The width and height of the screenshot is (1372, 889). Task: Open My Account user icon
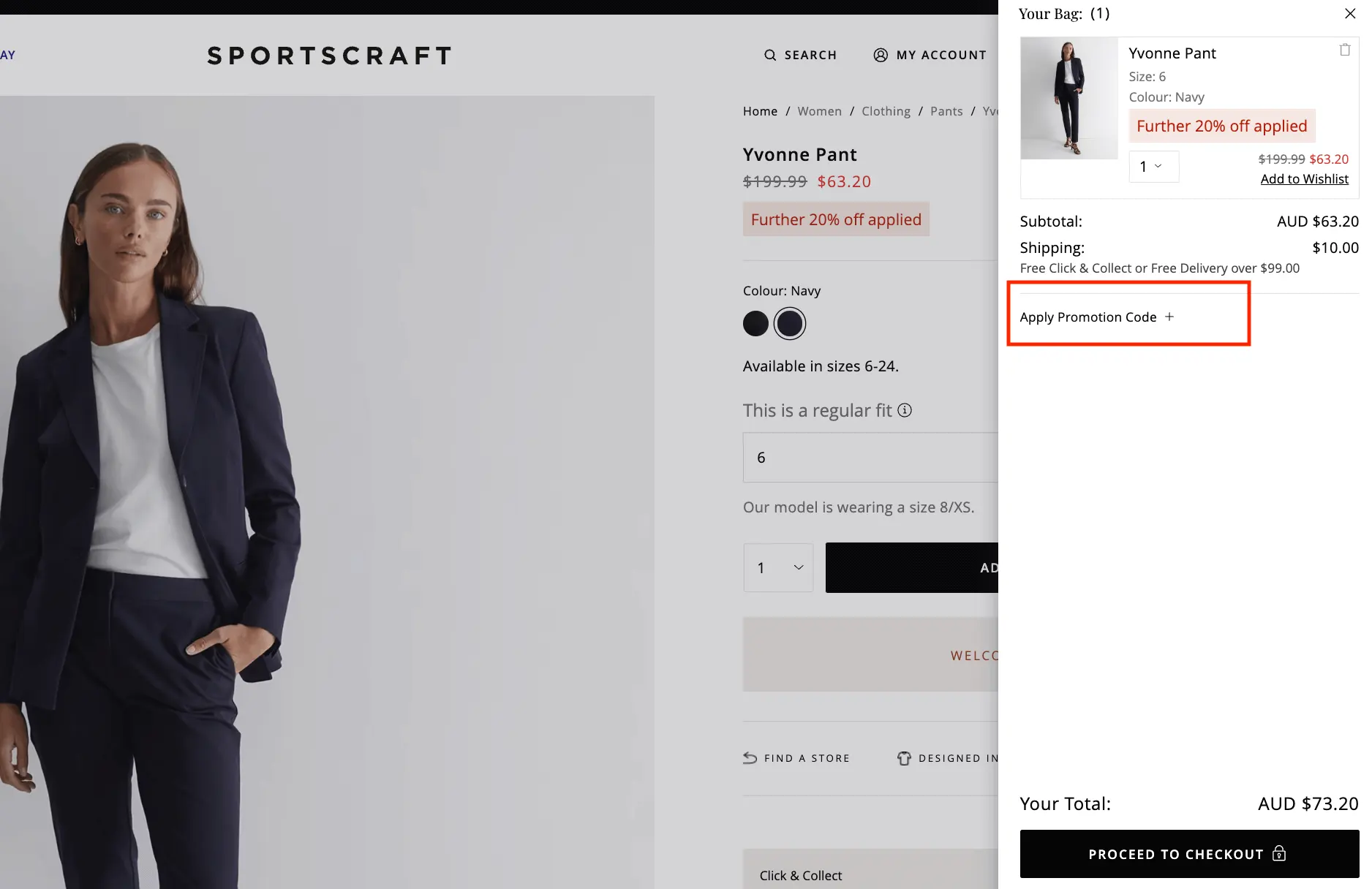coord(881,55)
